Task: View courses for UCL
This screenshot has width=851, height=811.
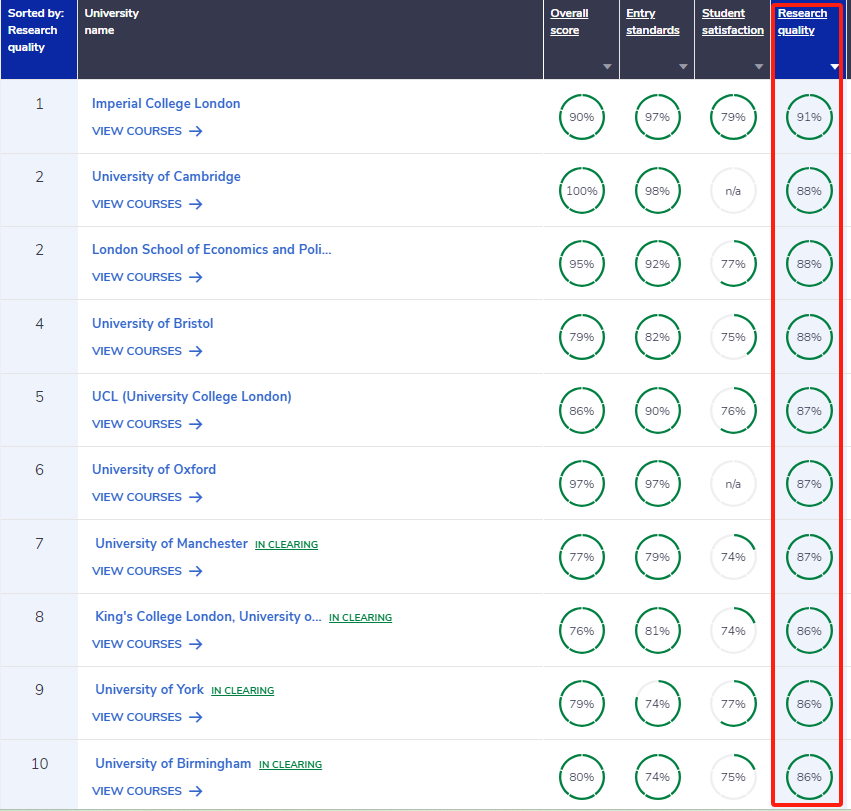Action: (147, 424)
